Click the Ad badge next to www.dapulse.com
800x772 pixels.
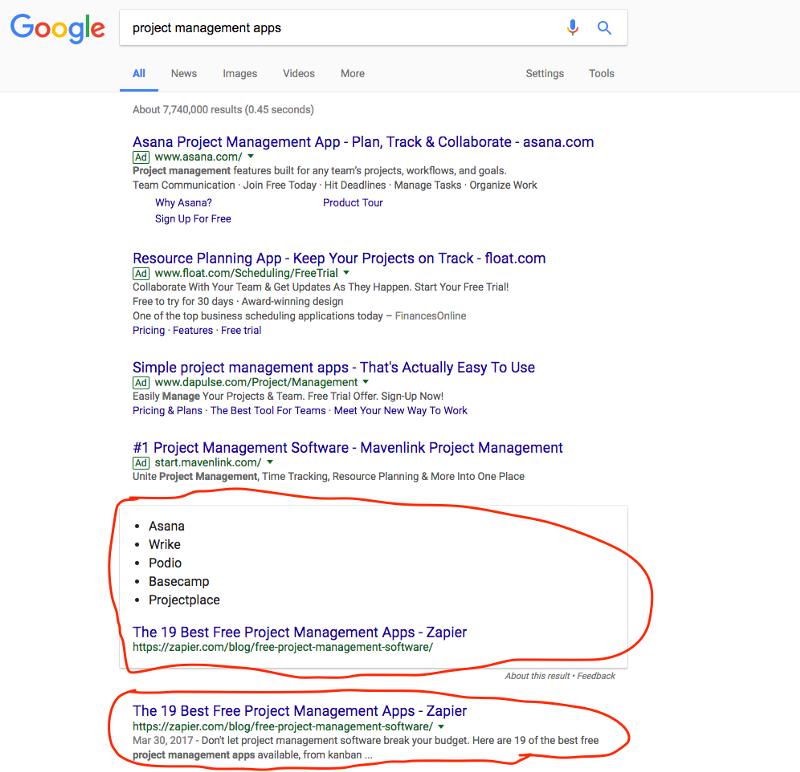click(141, 383)
